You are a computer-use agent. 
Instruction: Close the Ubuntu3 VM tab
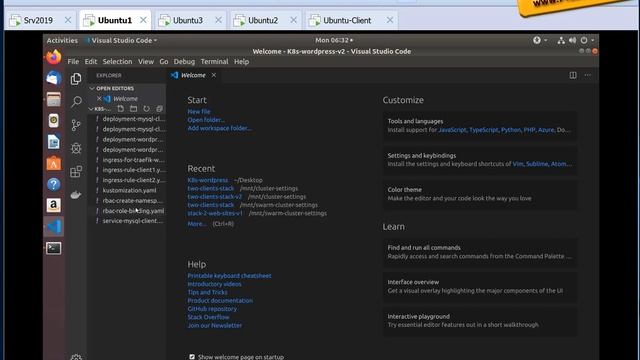(x=218, y=20)
